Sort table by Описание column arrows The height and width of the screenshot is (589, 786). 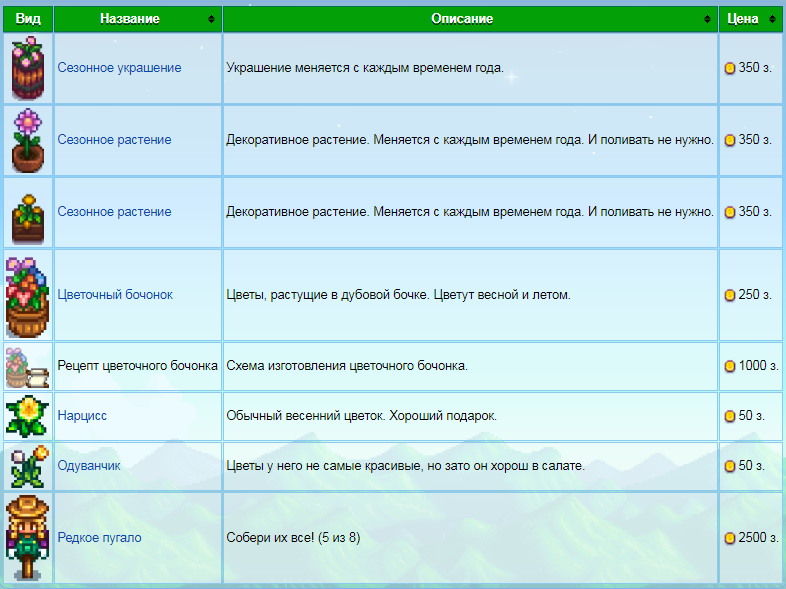coord(707,19)
